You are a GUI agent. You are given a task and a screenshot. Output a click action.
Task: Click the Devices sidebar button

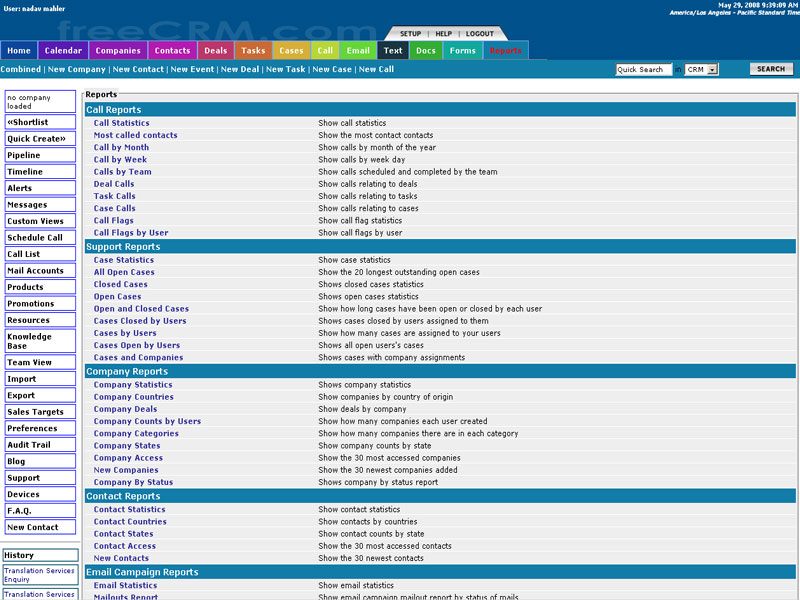pos(40,494)
